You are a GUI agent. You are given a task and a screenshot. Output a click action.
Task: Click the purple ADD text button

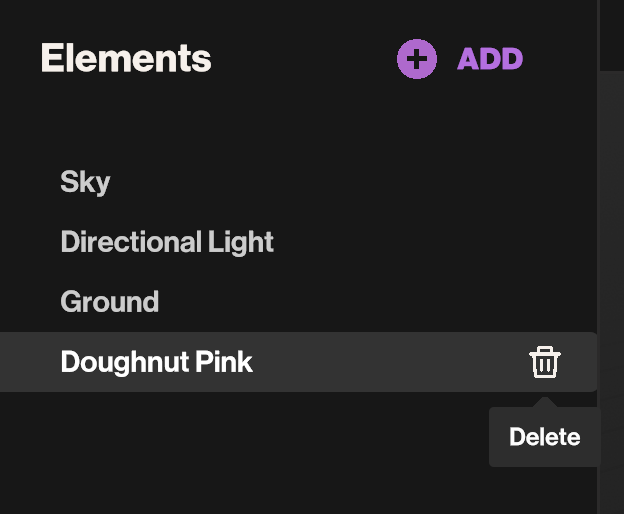click(x=490, y=59)
